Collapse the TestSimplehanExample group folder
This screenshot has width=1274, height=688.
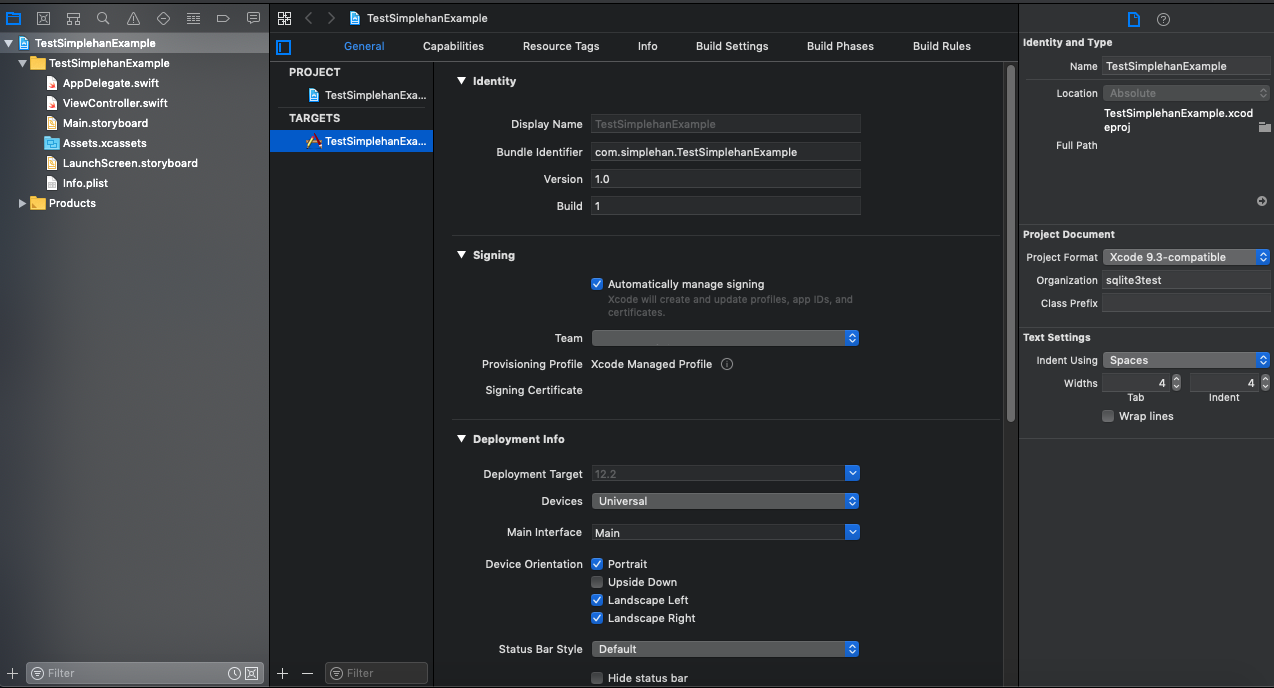point(23,63)
